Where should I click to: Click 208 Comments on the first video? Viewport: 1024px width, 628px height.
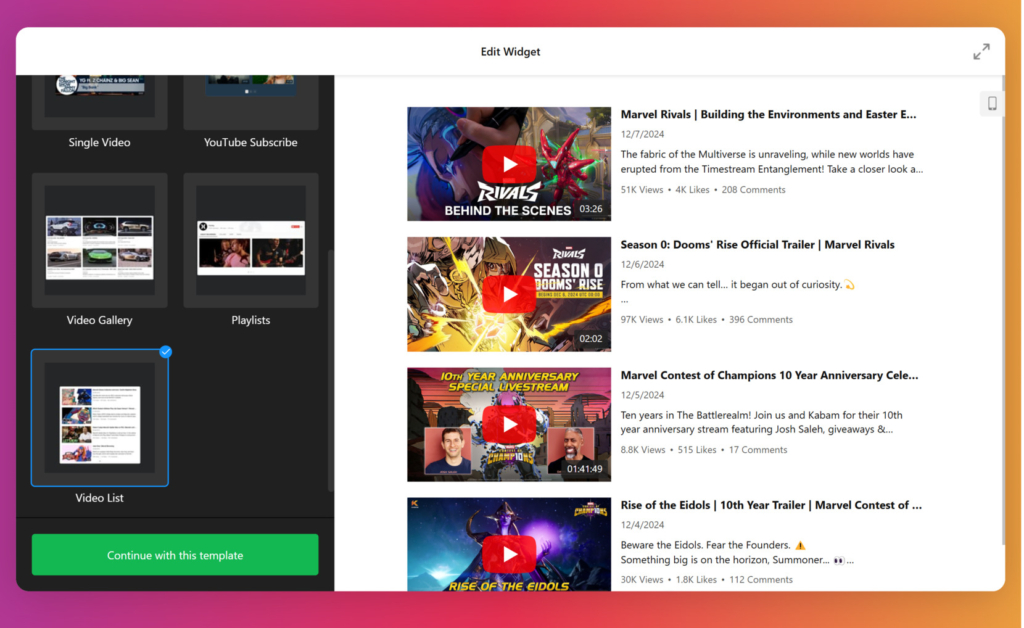(753, 189)
